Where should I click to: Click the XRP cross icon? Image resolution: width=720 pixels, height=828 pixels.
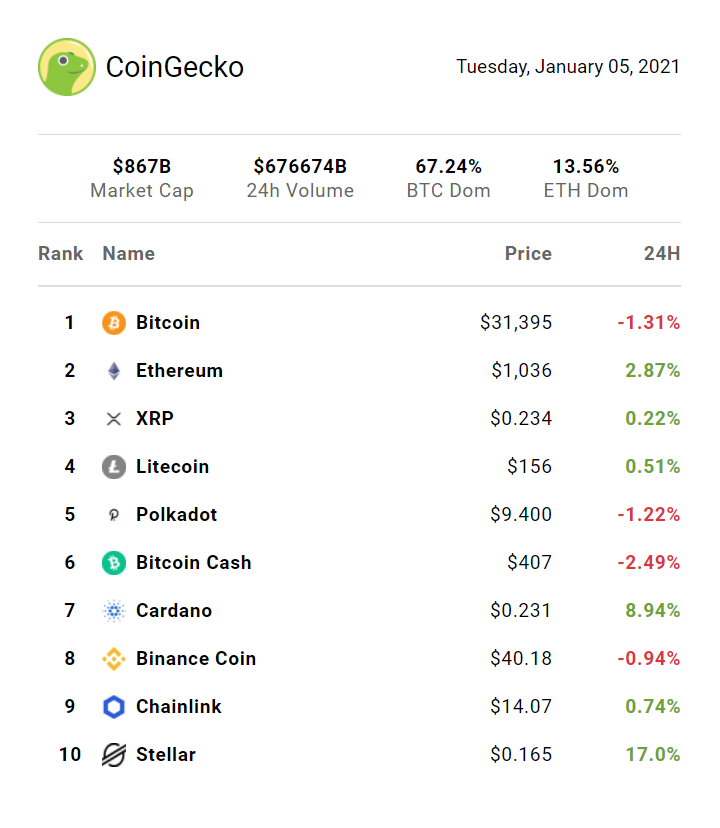pos(114,419)
